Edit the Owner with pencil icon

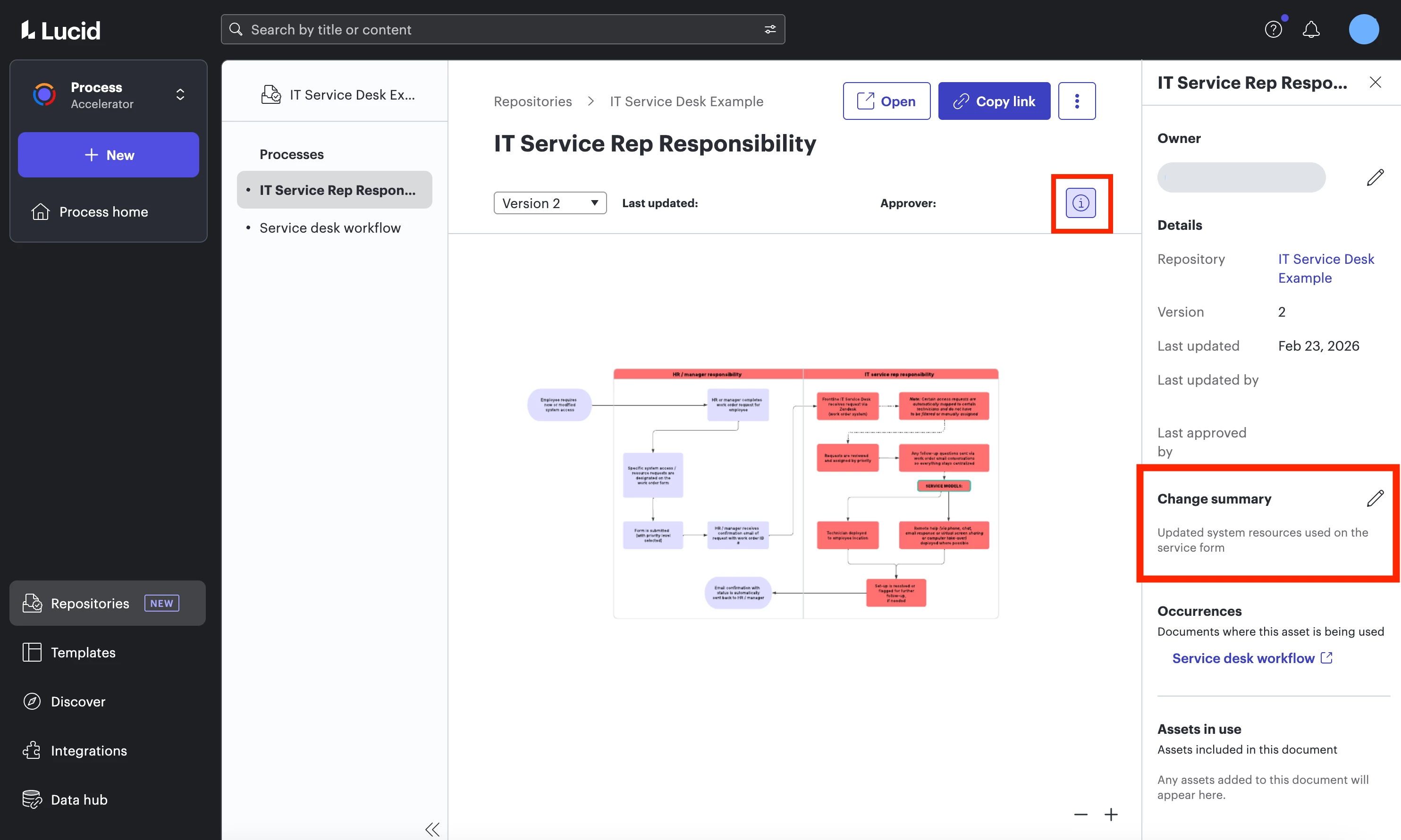tap(1375, 178)
